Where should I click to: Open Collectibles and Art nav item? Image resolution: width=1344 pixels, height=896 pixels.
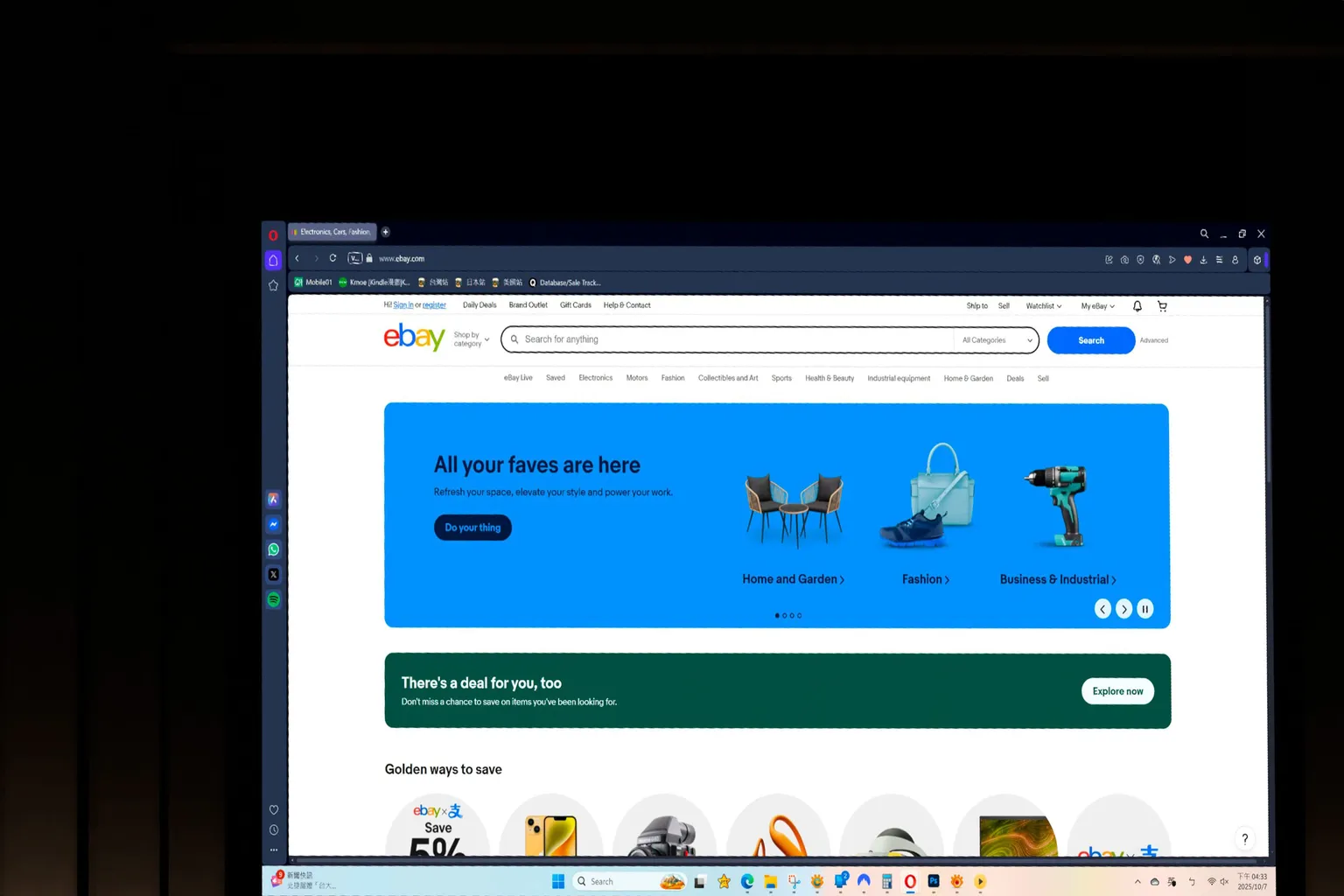click(x=728, y=378)
